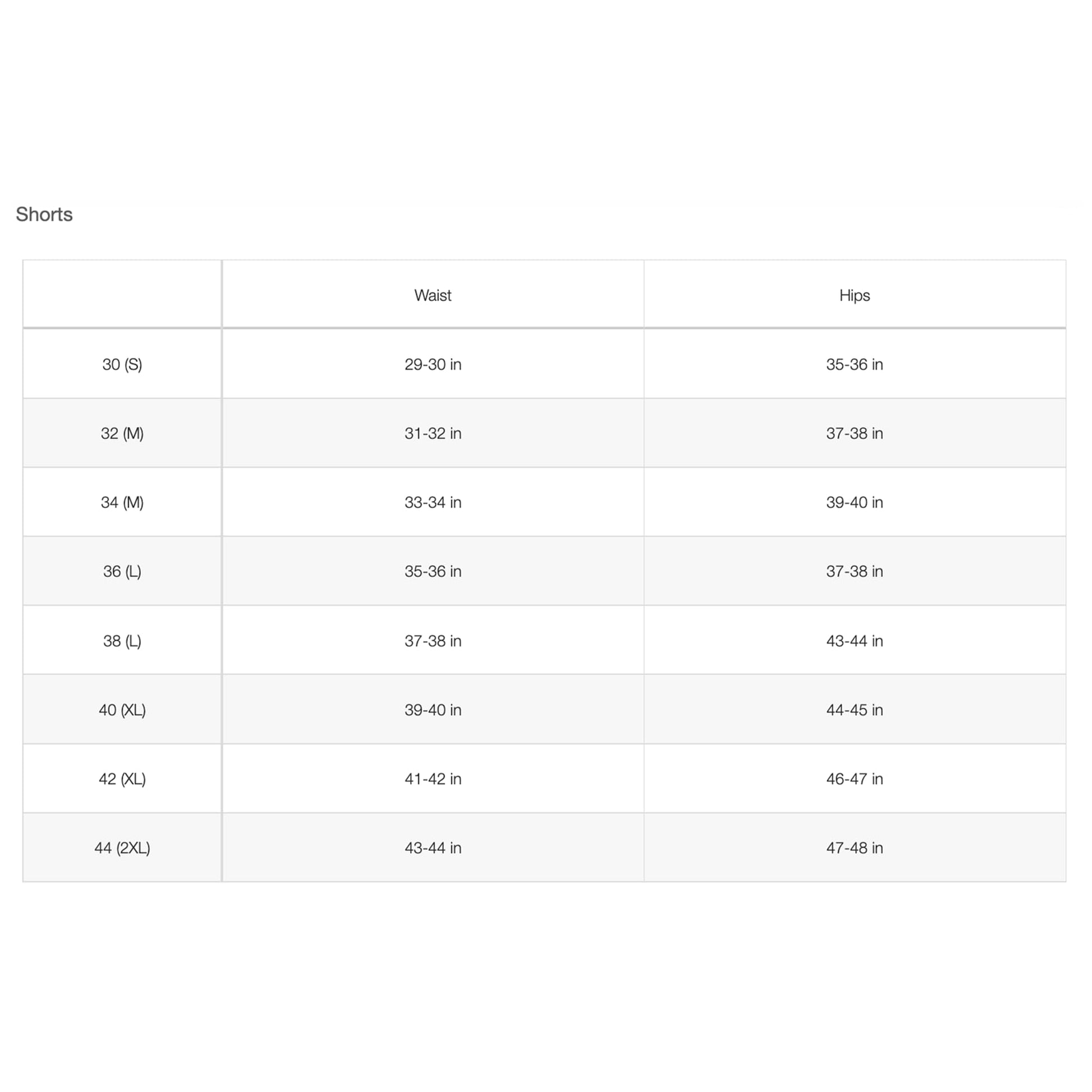Click the 43-44 in waist cell
This screenshot has height=1092, width=1092.
coord(433,847)
